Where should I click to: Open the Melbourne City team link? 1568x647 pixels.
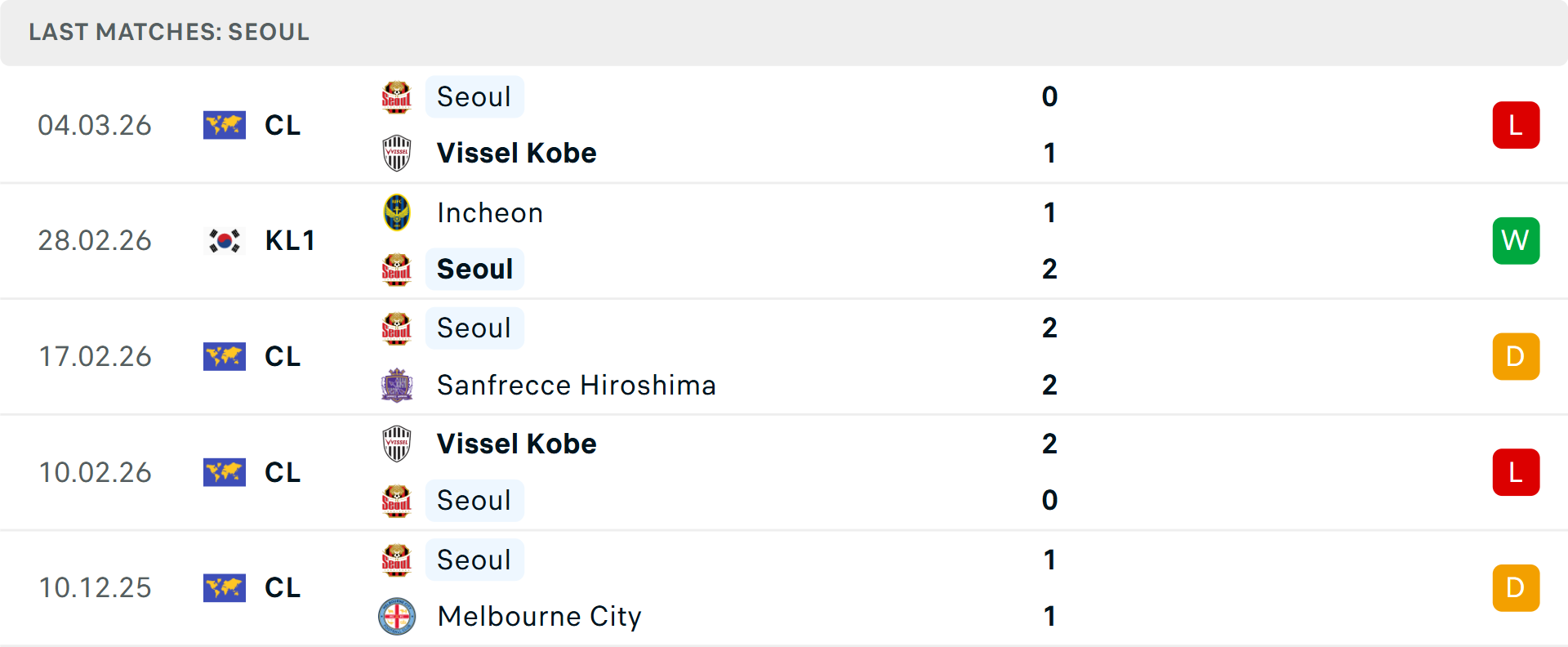539,616
